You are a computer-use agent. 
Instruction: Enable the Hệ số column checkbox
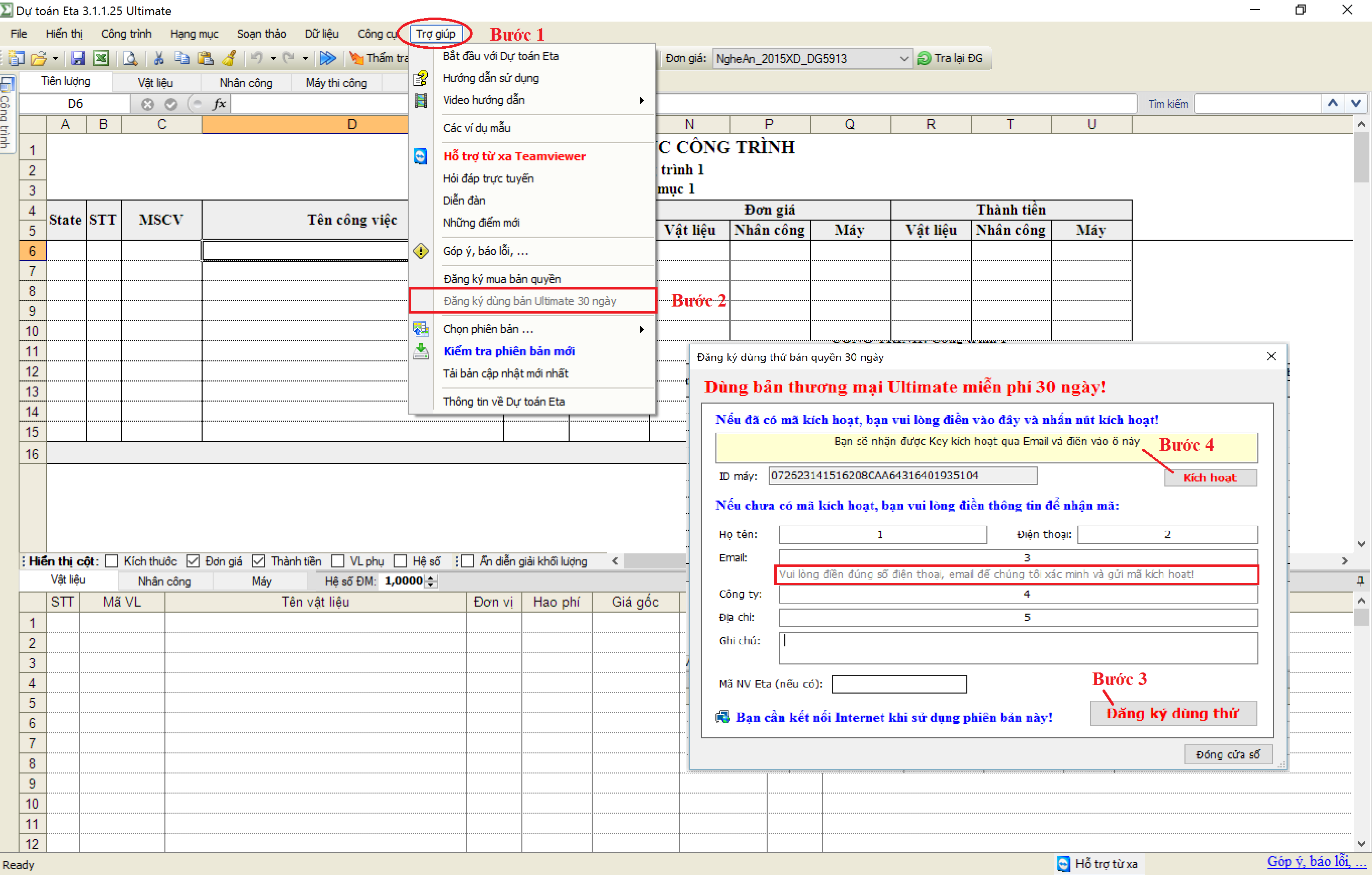coord(401,561)
